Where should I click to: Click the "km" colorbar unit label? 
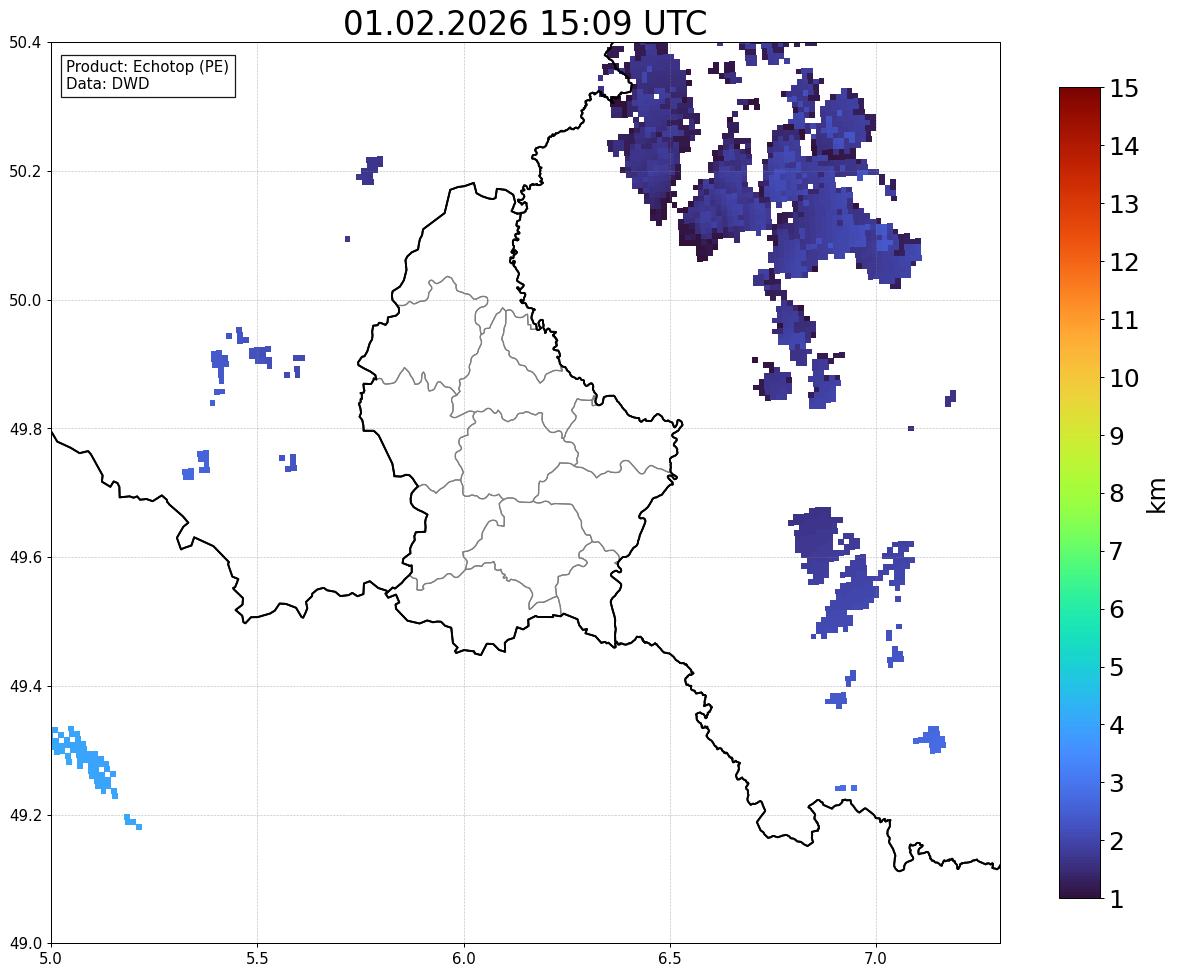pyautogui.click(x=1157, y=496)
